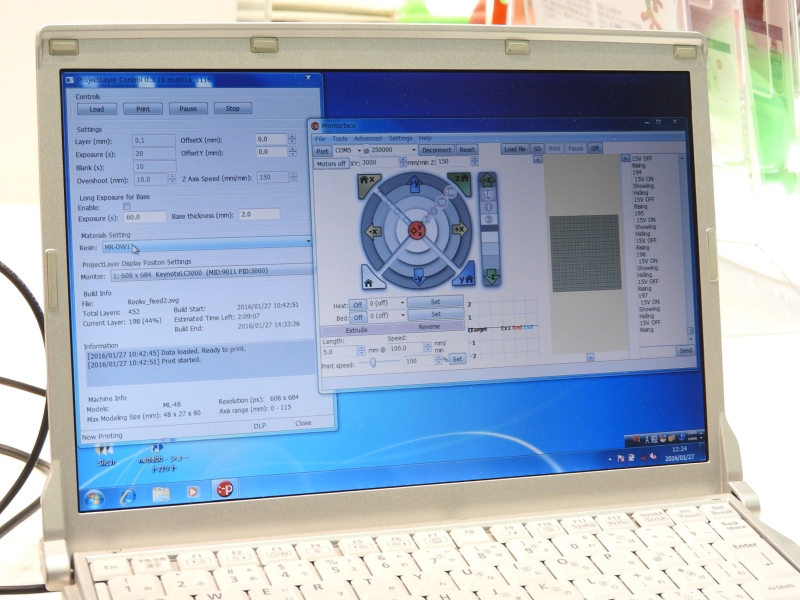Screen dimensions: 800x600
Task: Jog -X using the left arrow
Action: coord(373,232)
